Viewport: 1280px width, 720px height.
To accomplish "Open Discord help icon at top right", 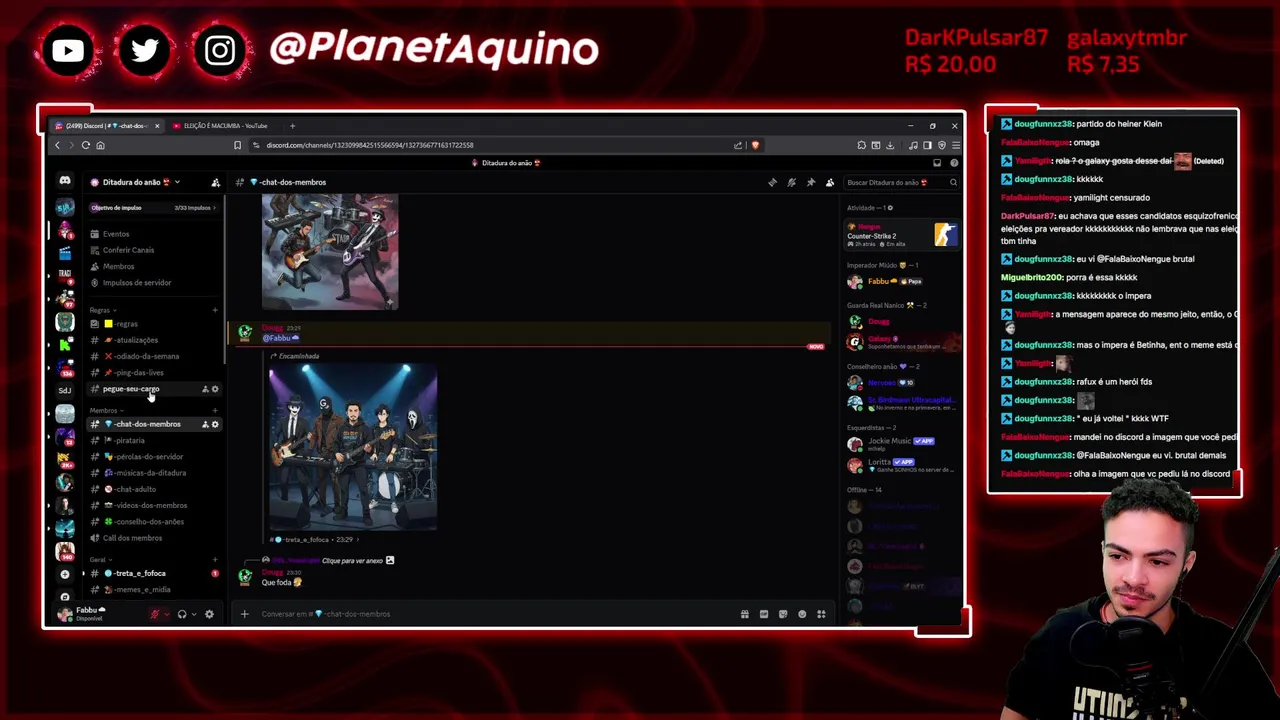I will tap(954, 163).
